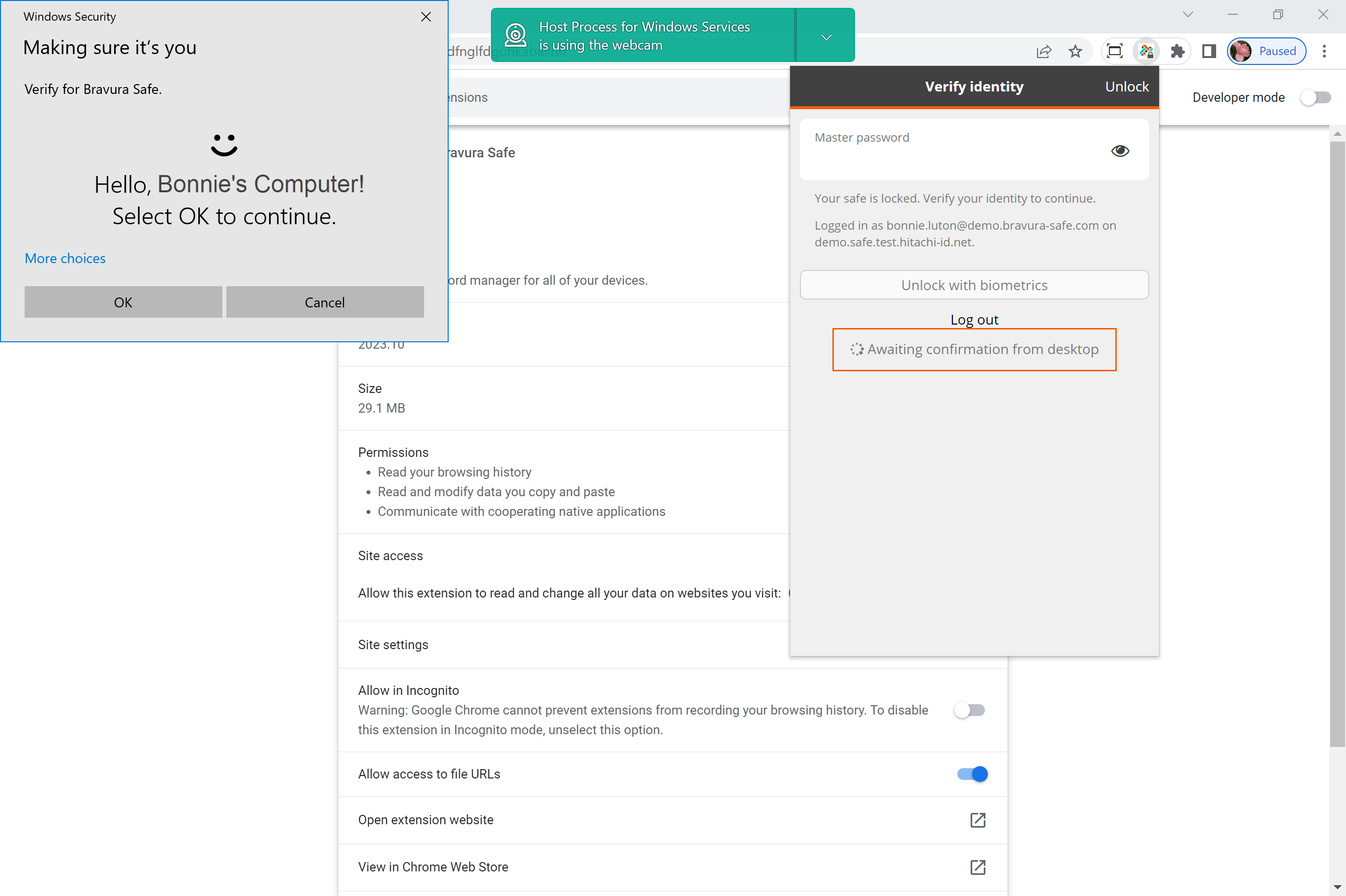Open Chrome three-dot menu
Image resolution: width=1346 pixels, height=896 pixels.
pyautogui.click(x=1324, y=52)
